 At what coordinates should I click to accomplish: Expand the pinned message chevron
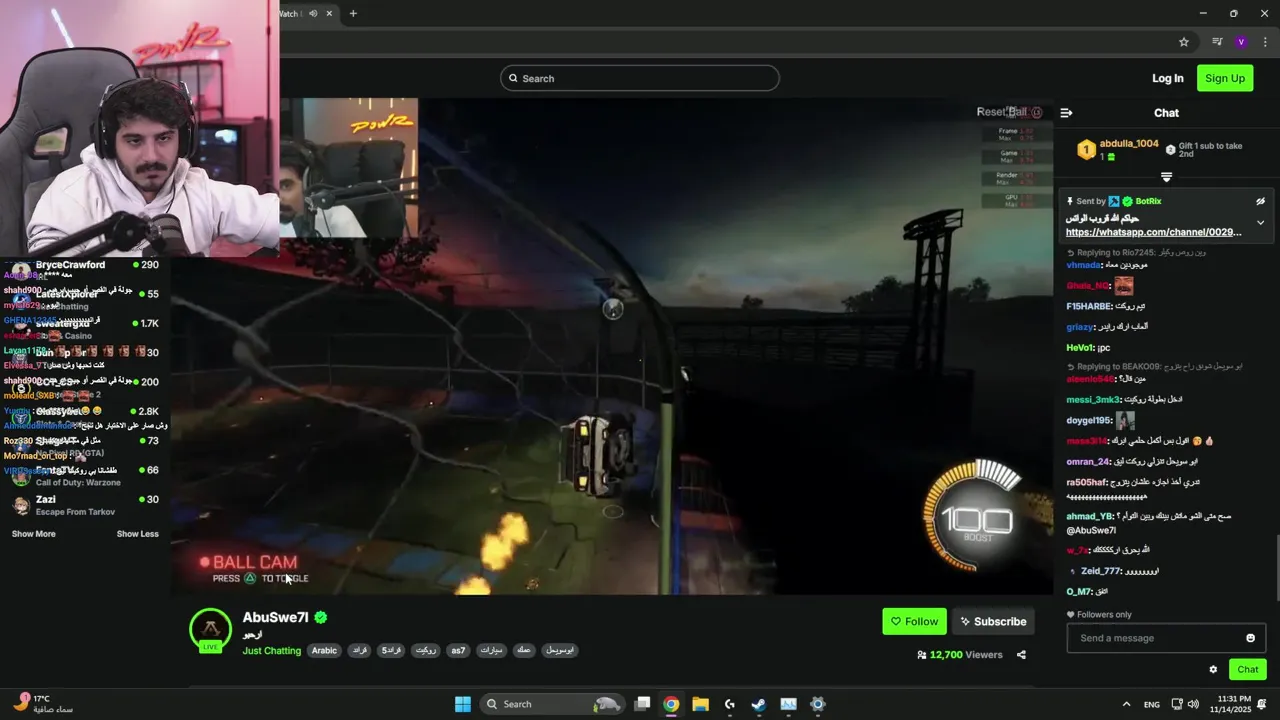click(x=1260, y=222)
